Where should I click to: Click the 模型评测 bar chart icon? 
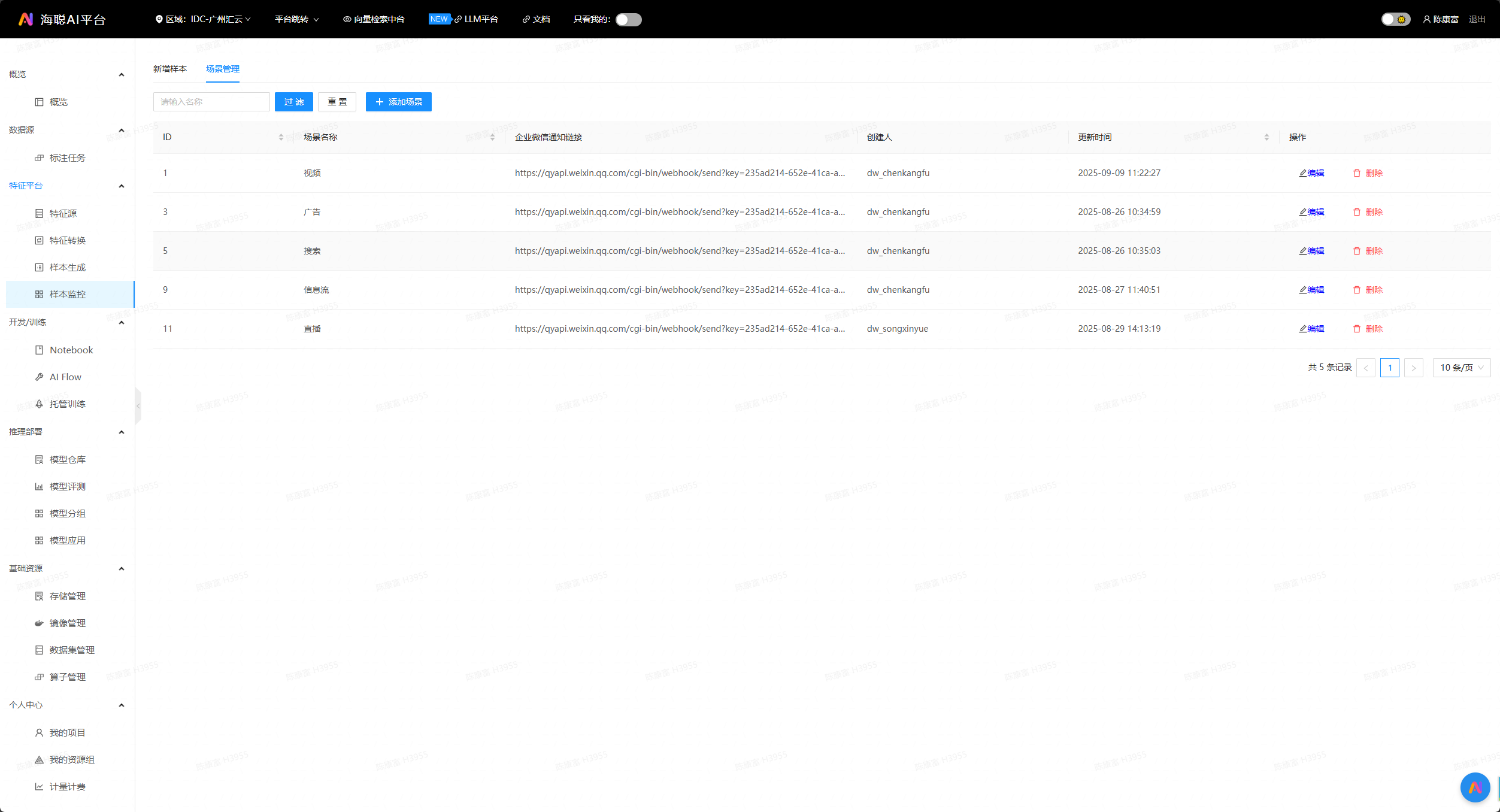(x=39, y=486)
